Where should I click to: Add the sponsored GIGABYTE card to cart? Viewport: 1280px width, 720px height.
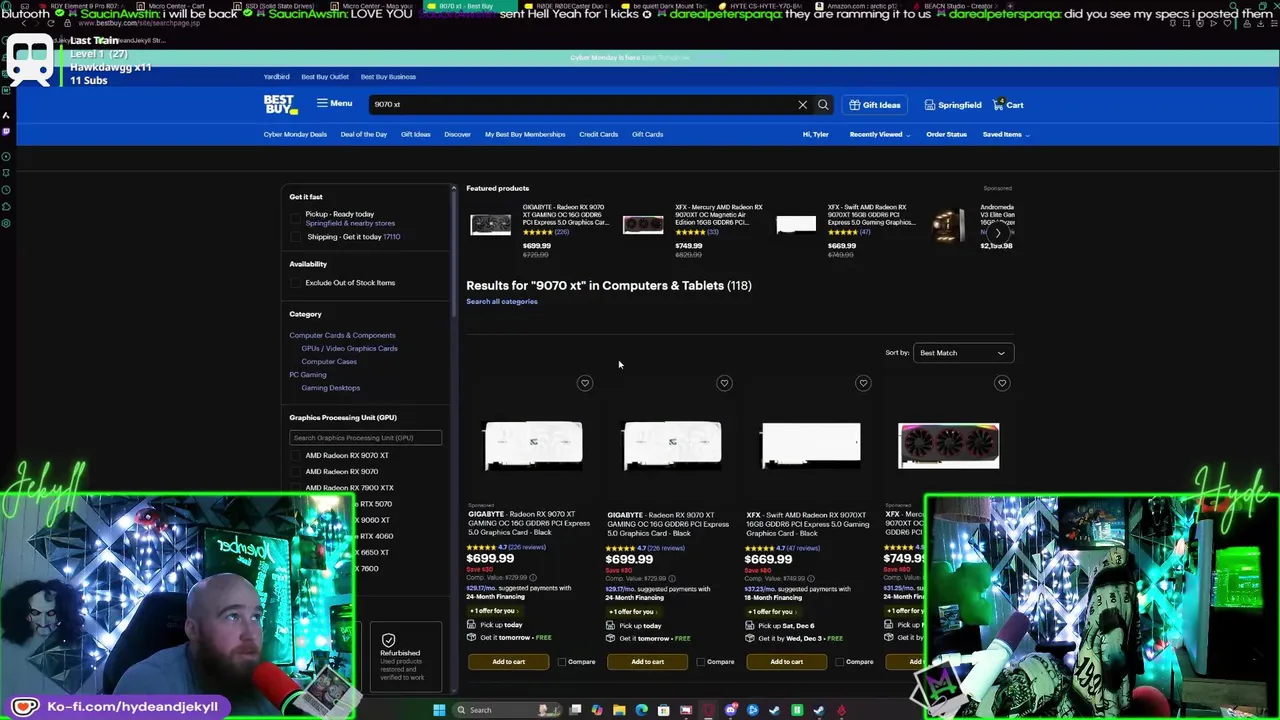click(x=508, y=661)
